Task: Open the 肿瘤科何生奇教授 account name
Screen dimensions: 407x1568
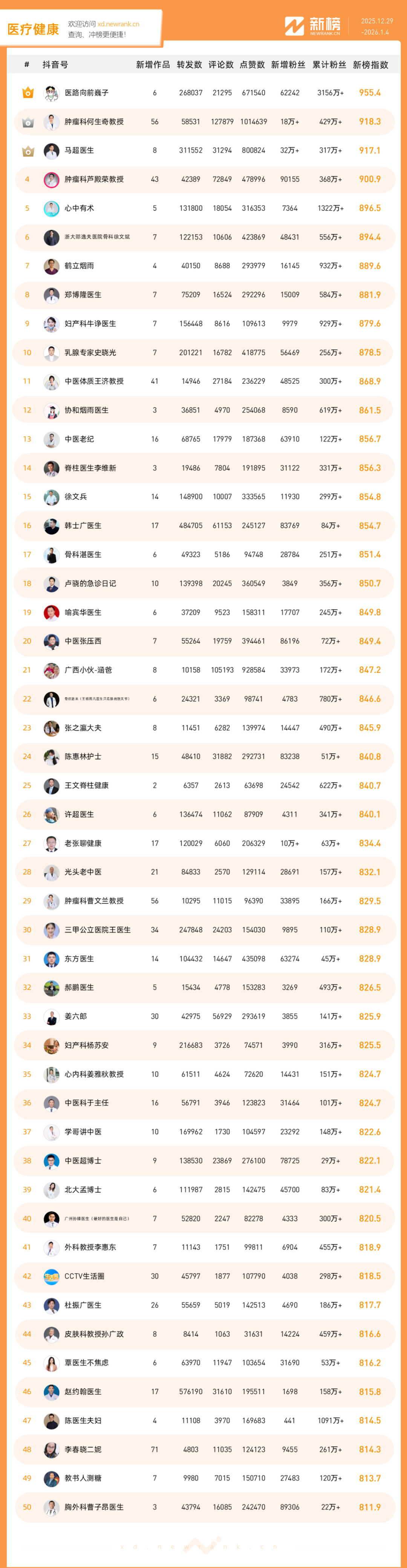Action: 94,122
